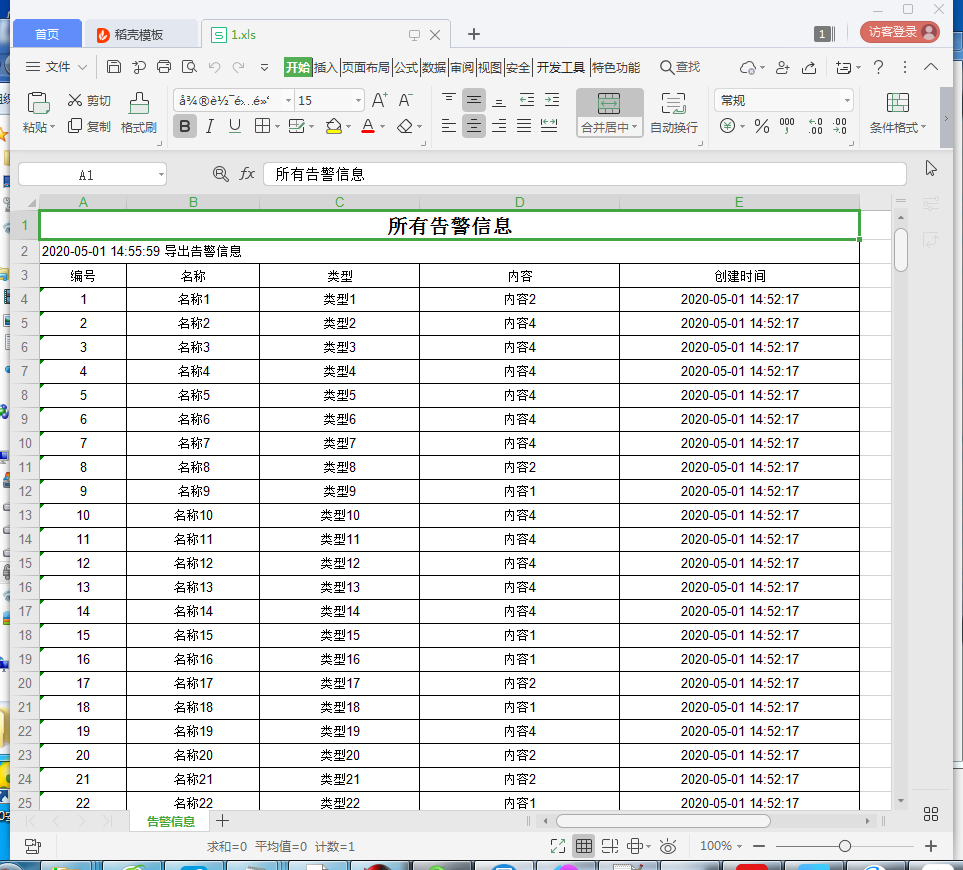The image size is (963, 870).
Task: Click the Redo arrow icon
Action: coord(238,66)
